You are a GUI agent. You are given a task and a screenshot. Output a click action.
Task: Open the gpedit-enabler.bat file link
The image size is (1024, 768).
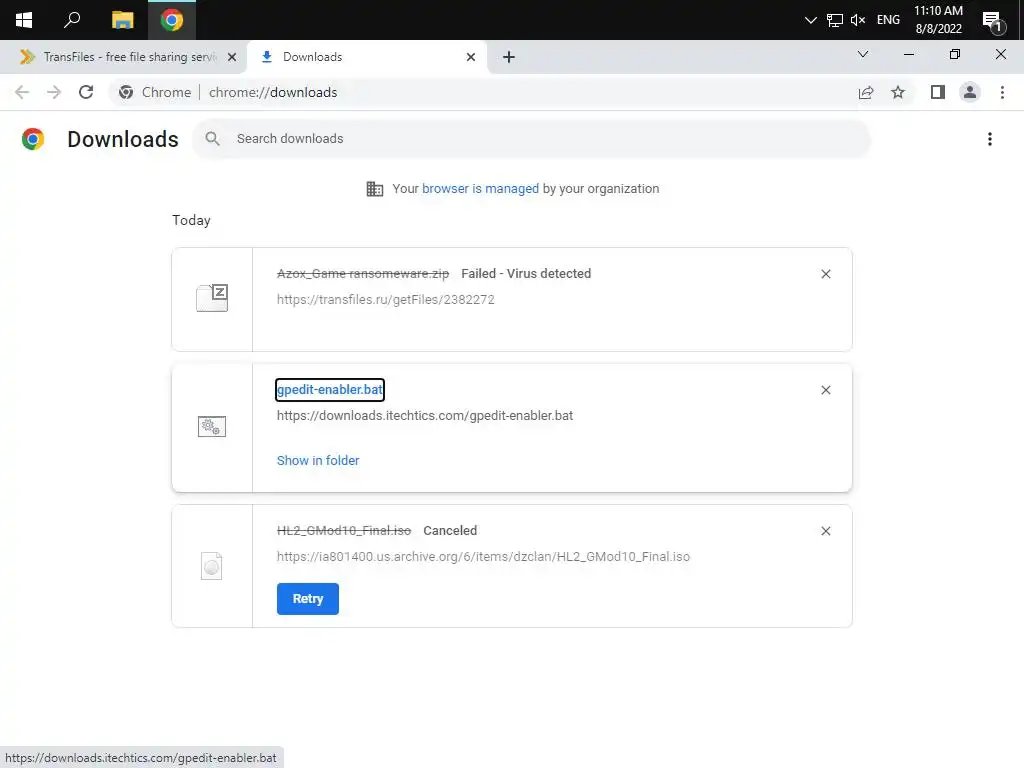pos(330,390)
